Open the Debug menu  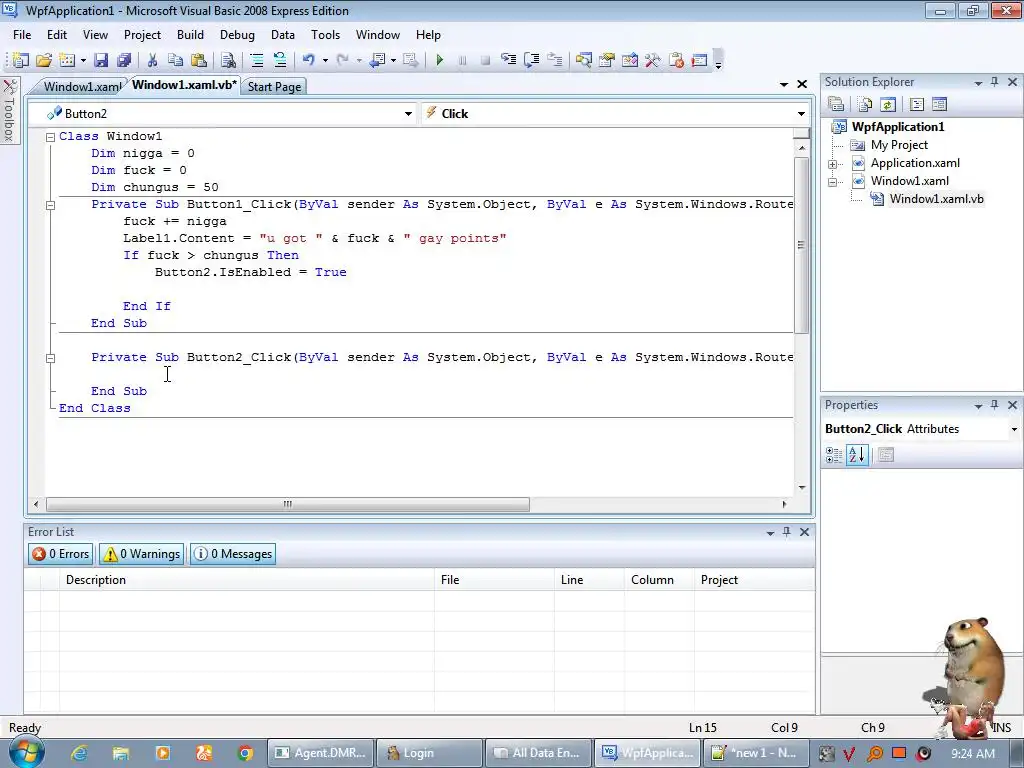tap(237, 35)
